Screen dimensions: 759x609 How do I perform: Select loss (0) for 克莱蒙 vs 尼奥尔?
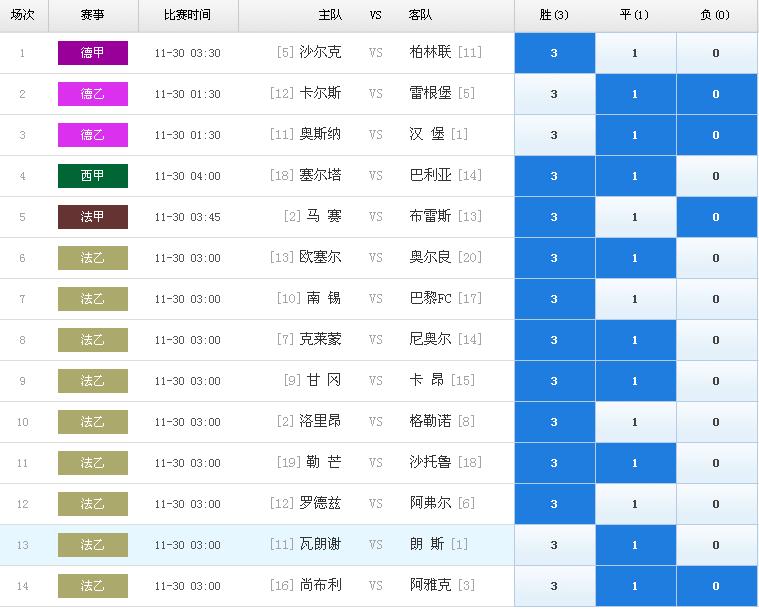click(716, 340)
